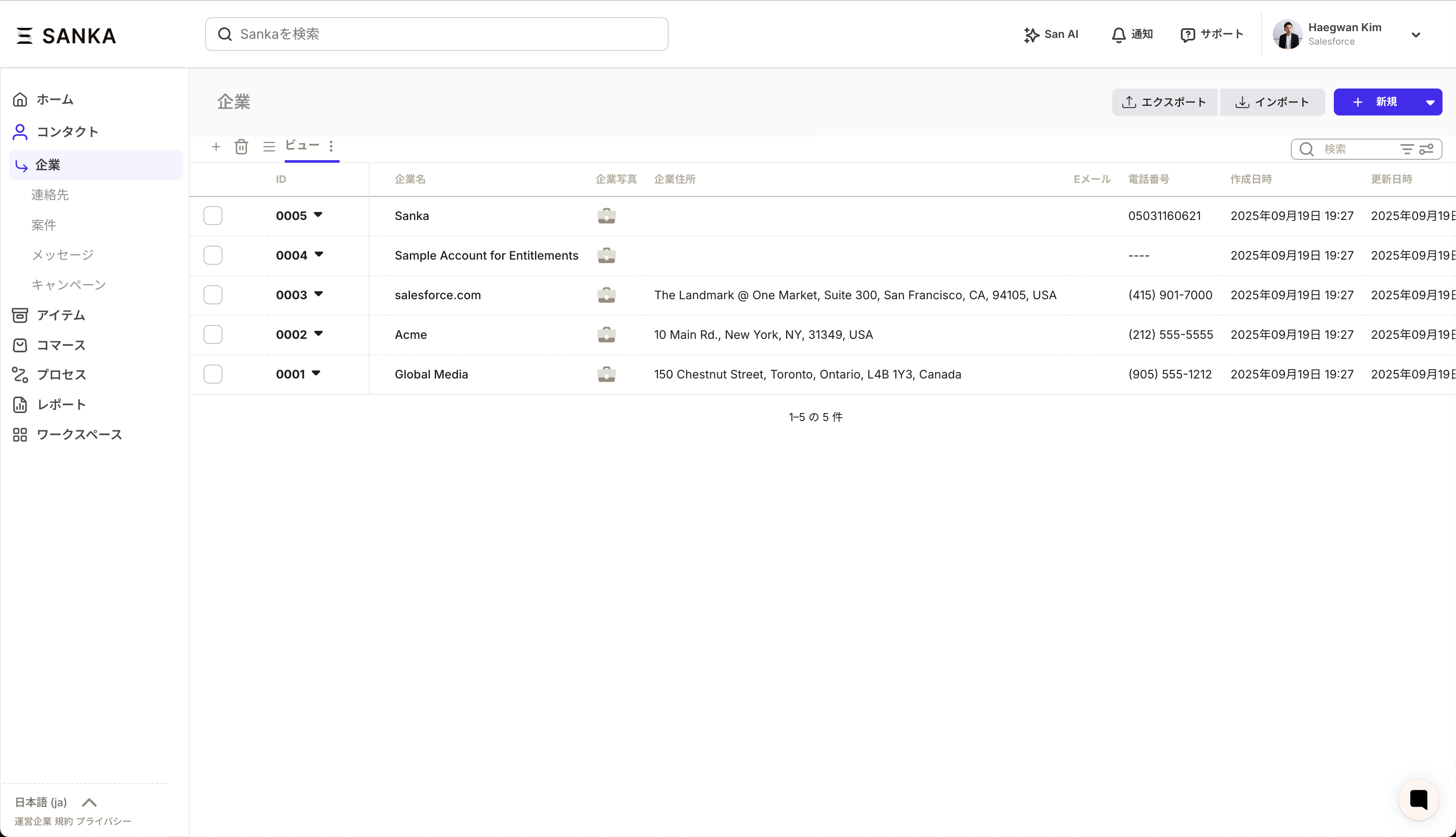This screenshot has width=1456, height=837.
Task: Check the checkbox for Sanka row
Action: (213, 216)
